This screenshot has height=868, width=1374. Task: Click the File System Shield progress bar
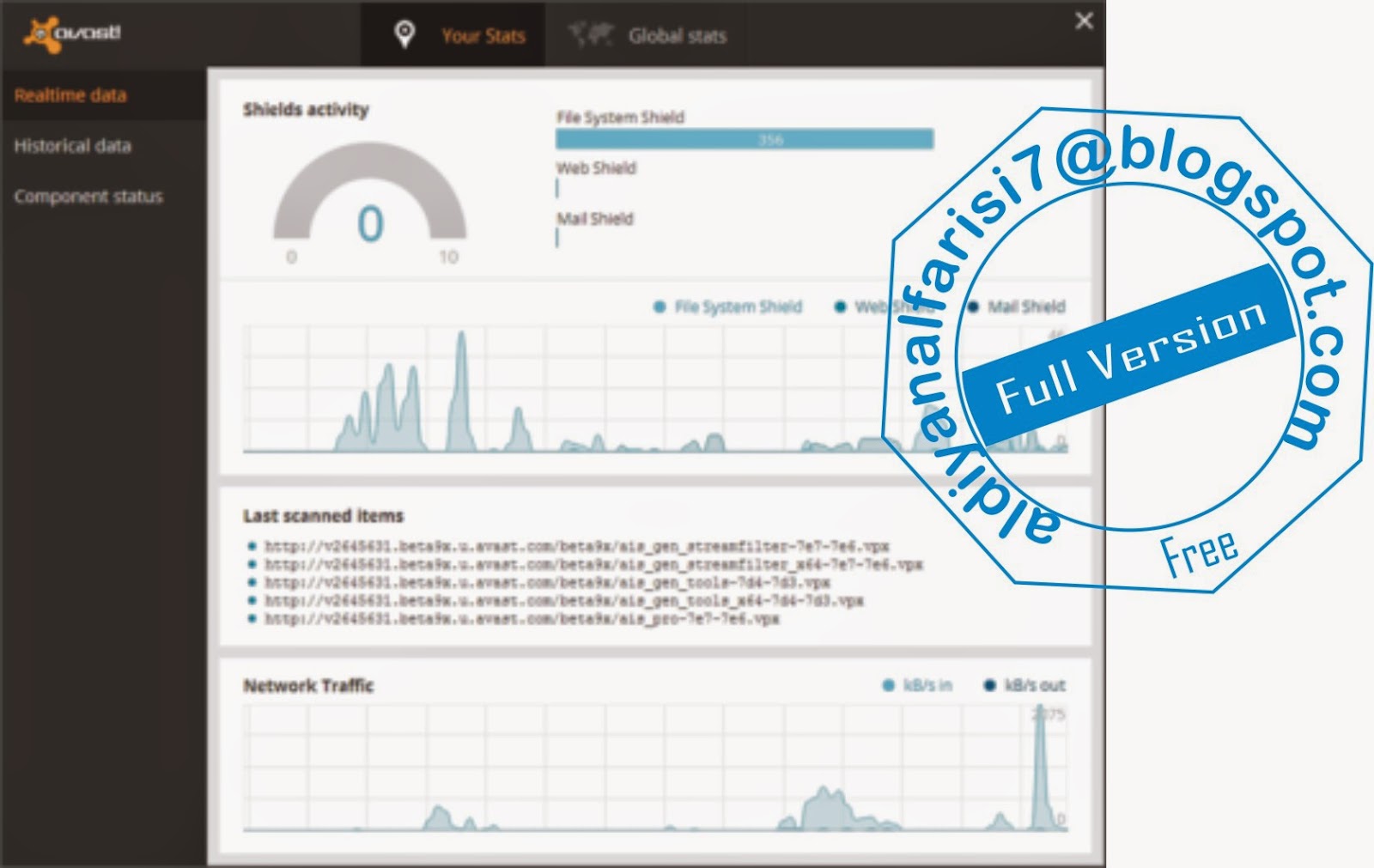(745, 139)
